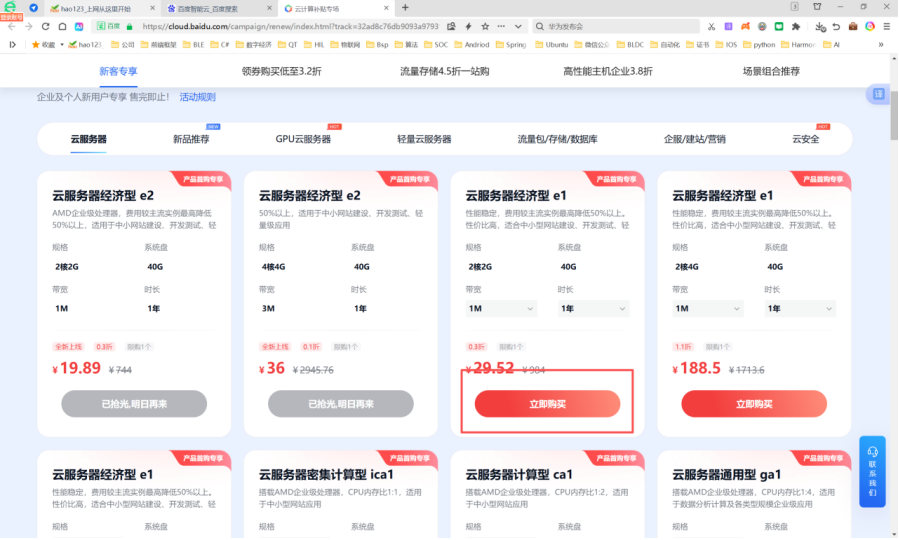This screenshot has width=899, height=540.
Task: Reload the page with refresh icon
Action: pos(45,26)
